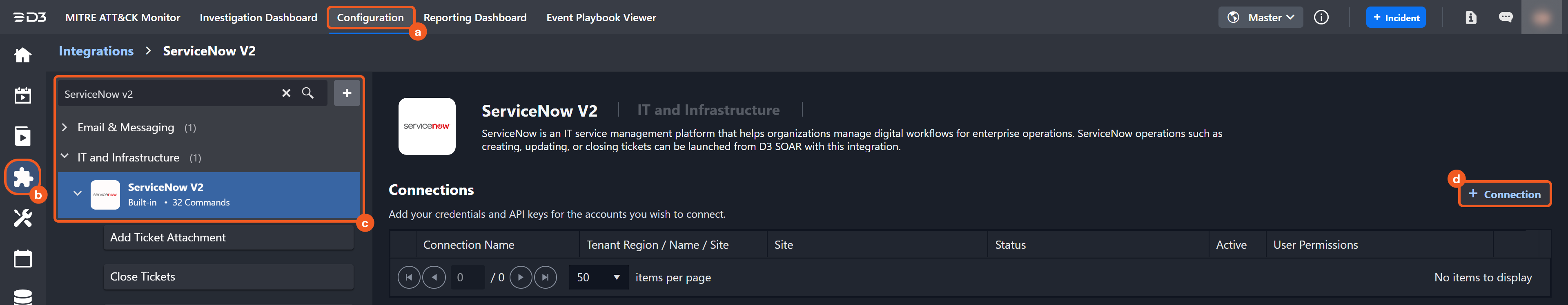The image size is (1568, 305).
Task: Open the chat messages icon
Action: point(1505,18)
